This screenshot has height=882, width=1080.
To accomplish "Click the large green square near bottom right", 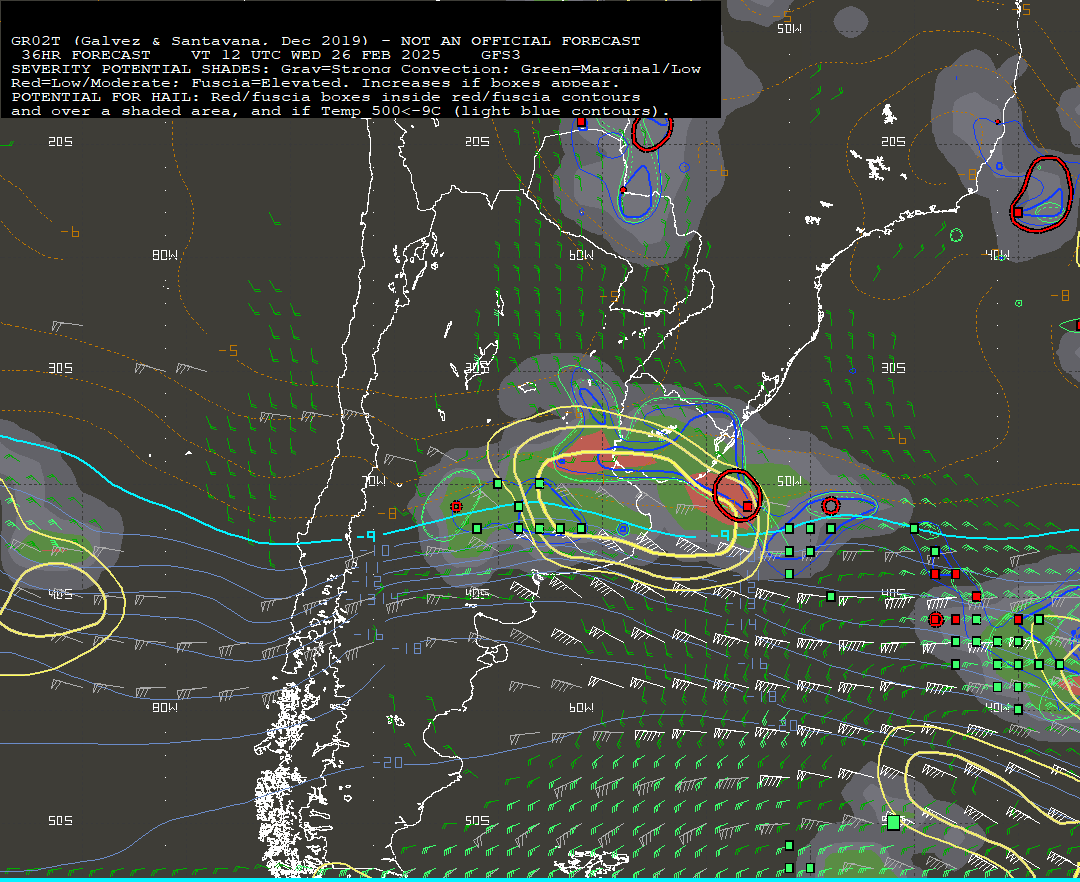I will (x=893, y=822).
